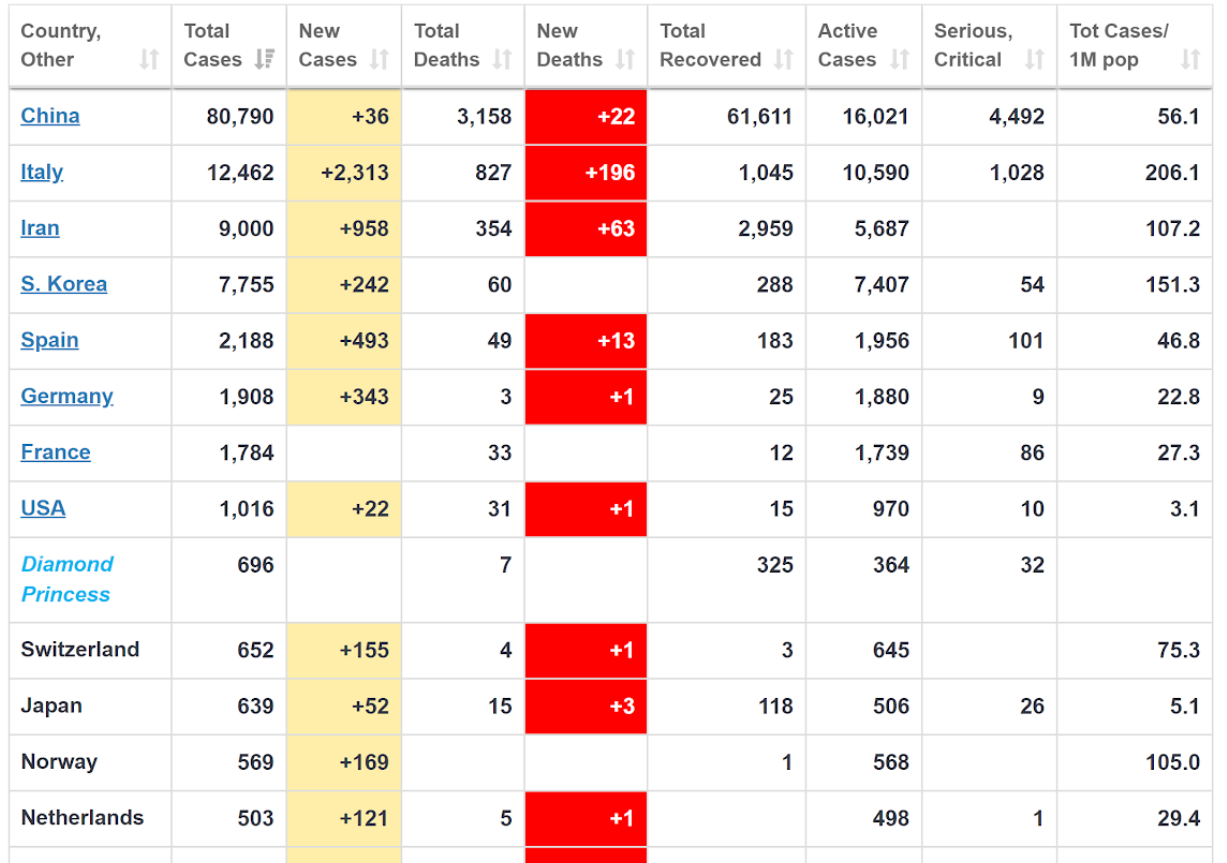The width and height of the screenshot is (1227, 863).
Task: Sort by Serious, Critical icon
Action: click(1034, 60)
